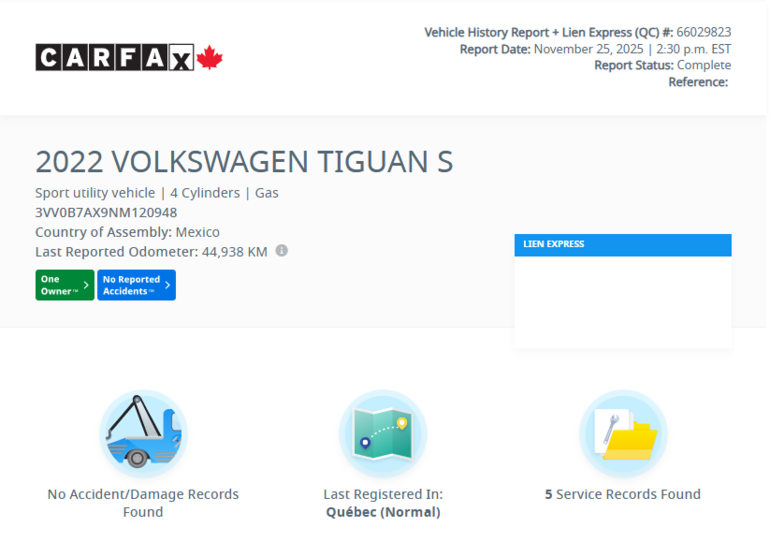Open the 5 Service Records Found label

[x=622, y=494]
